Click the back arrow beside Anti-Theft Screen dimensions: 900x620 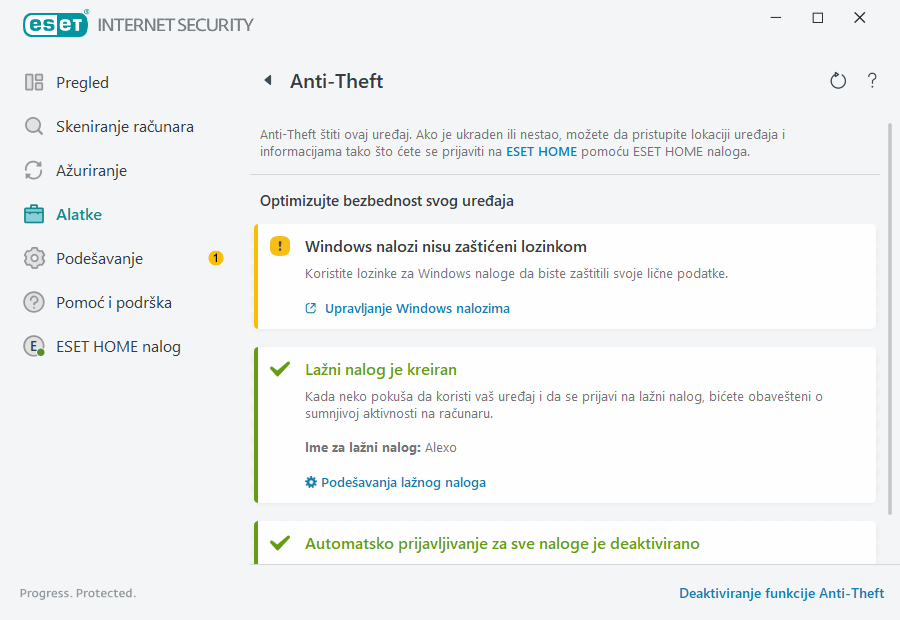(267, 81)
